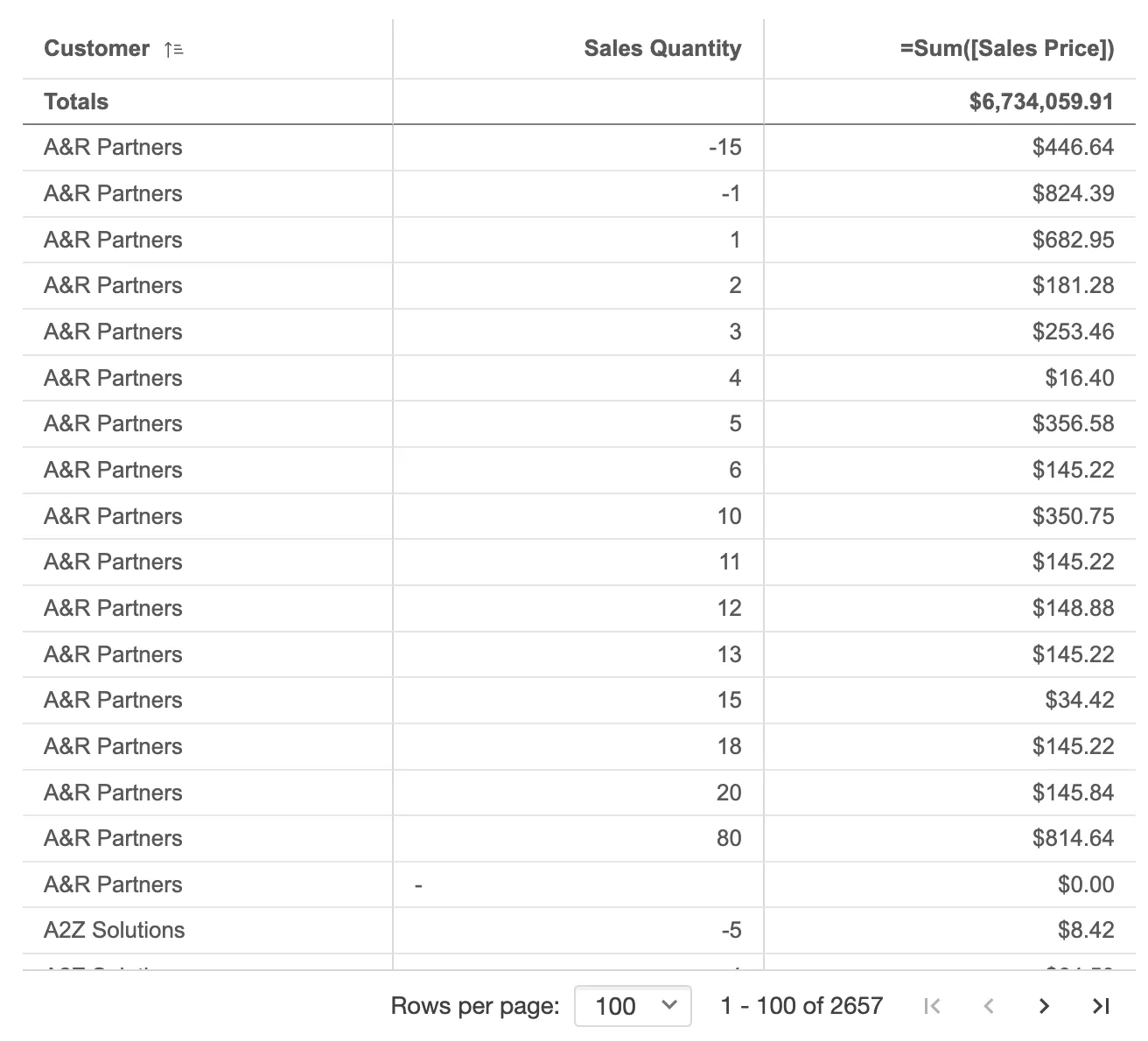Click the chevron in the rows selector
Viewport: 1148px width, 1041px height.
pyautogui.click(x=669, y=1006)
